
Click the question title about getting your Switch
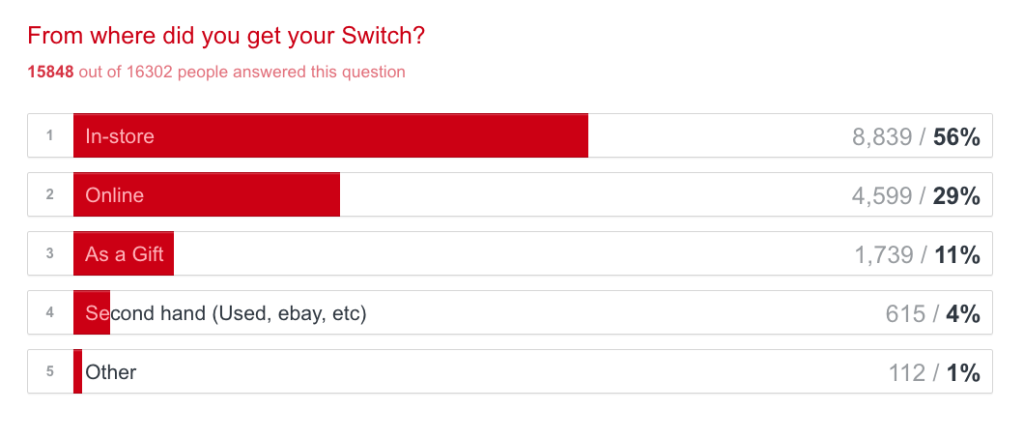[226, 36]
